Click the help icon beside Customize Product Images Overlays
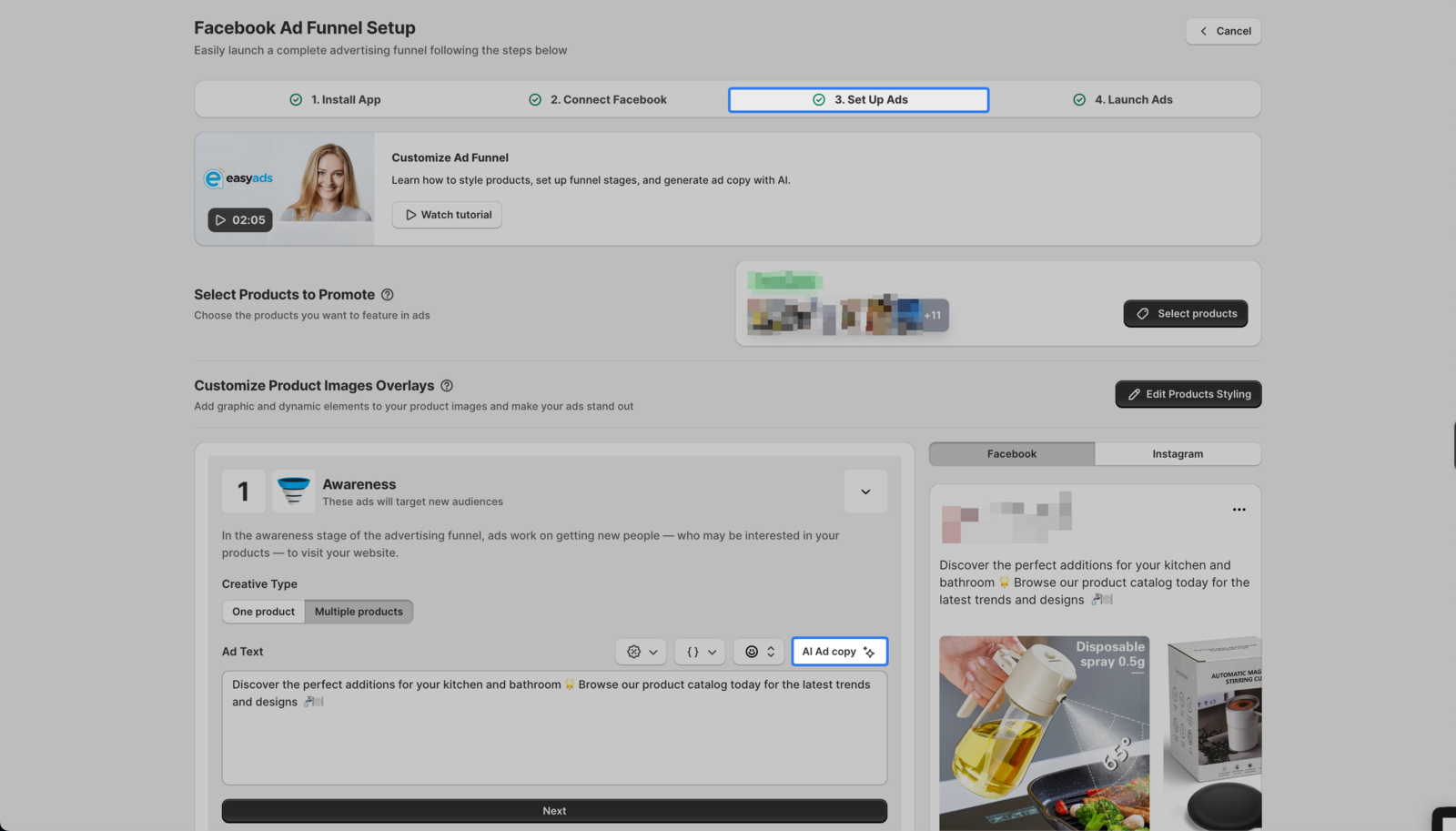This screenshot has width=1456, height=831. click(x=447, y=385)
